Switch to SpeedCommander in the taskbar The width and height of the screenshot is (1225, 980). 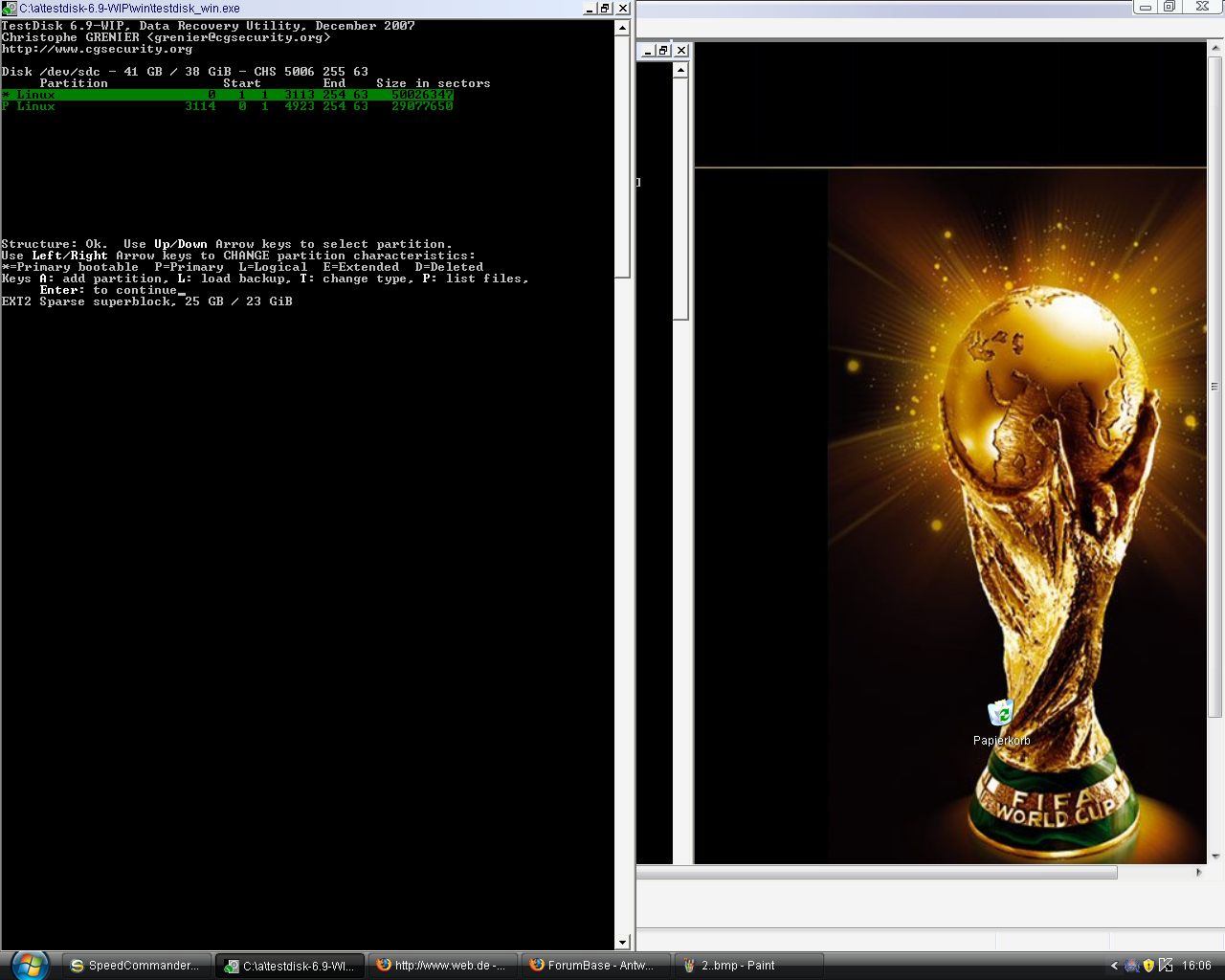coord(135,966)
